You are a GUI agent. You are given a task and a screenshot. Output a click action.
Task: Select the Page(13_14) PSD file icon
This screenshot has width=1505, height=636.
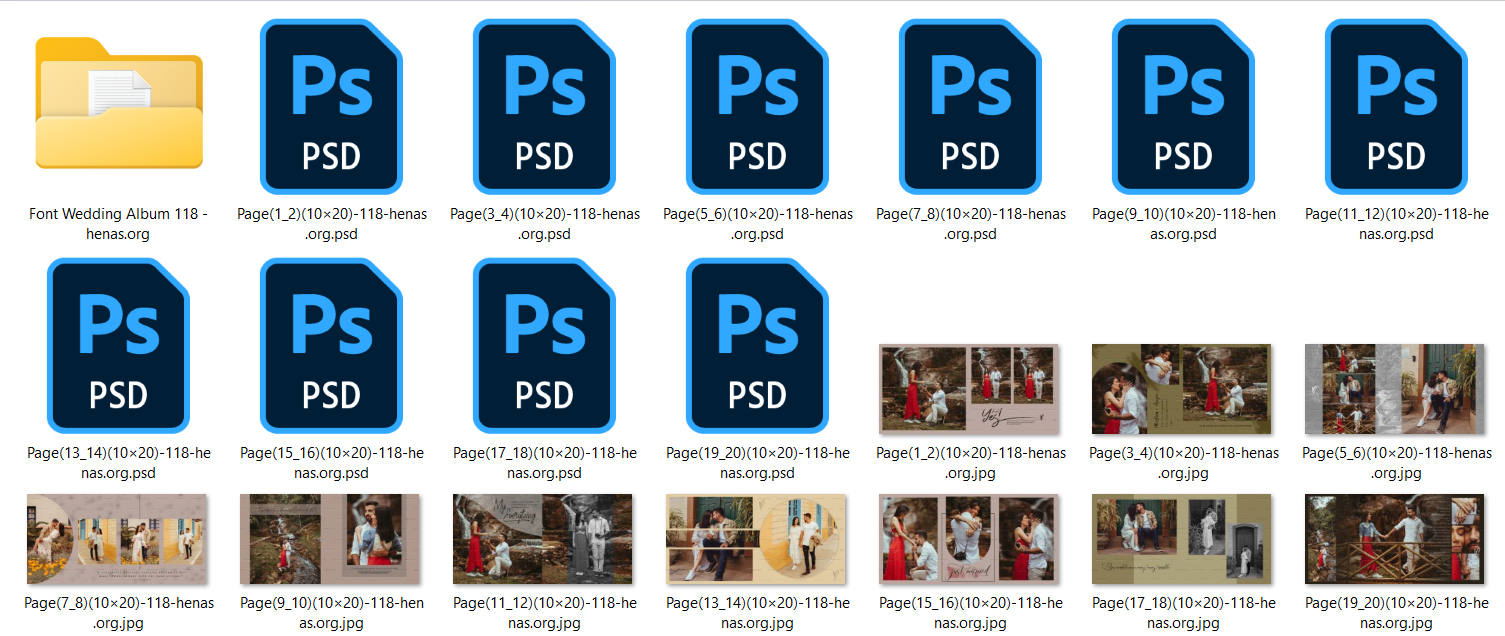pos(118,345)
